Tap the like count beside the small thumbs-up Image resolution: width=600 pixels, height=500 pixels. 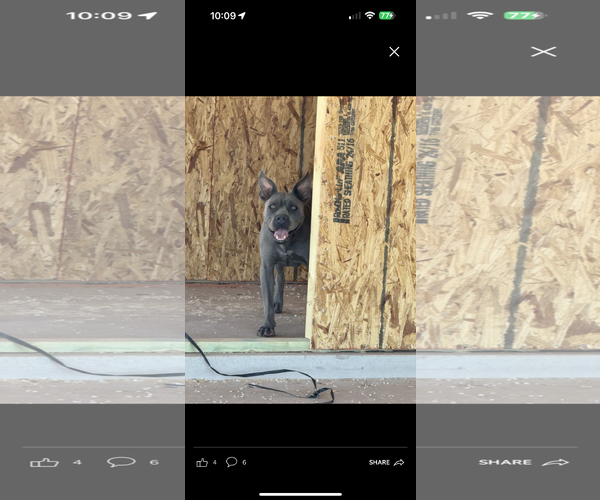(214, 462)
